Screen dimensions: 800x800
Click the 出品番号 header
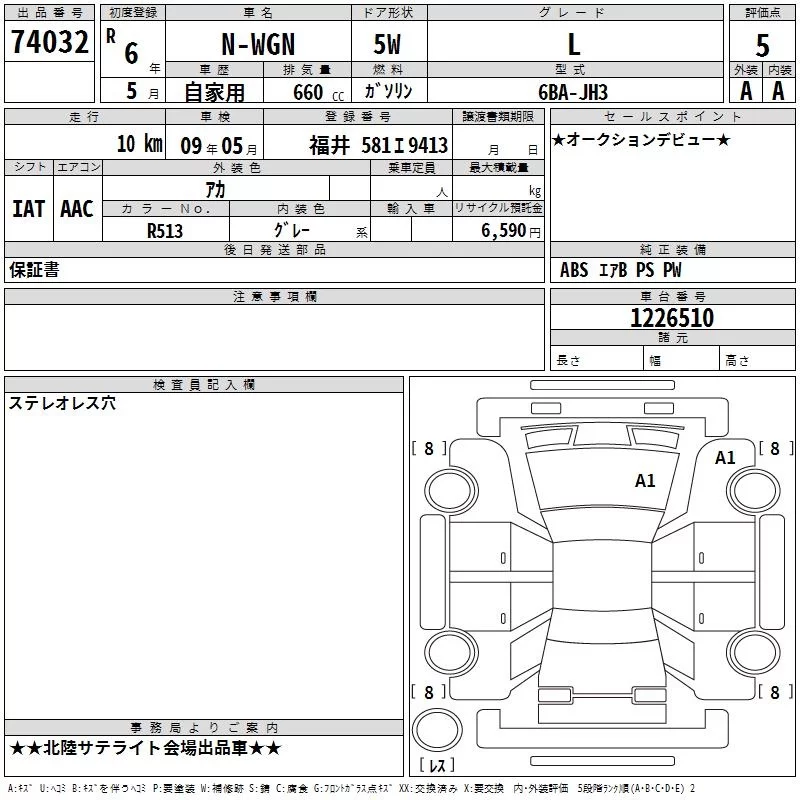click(x=49, y=13)
